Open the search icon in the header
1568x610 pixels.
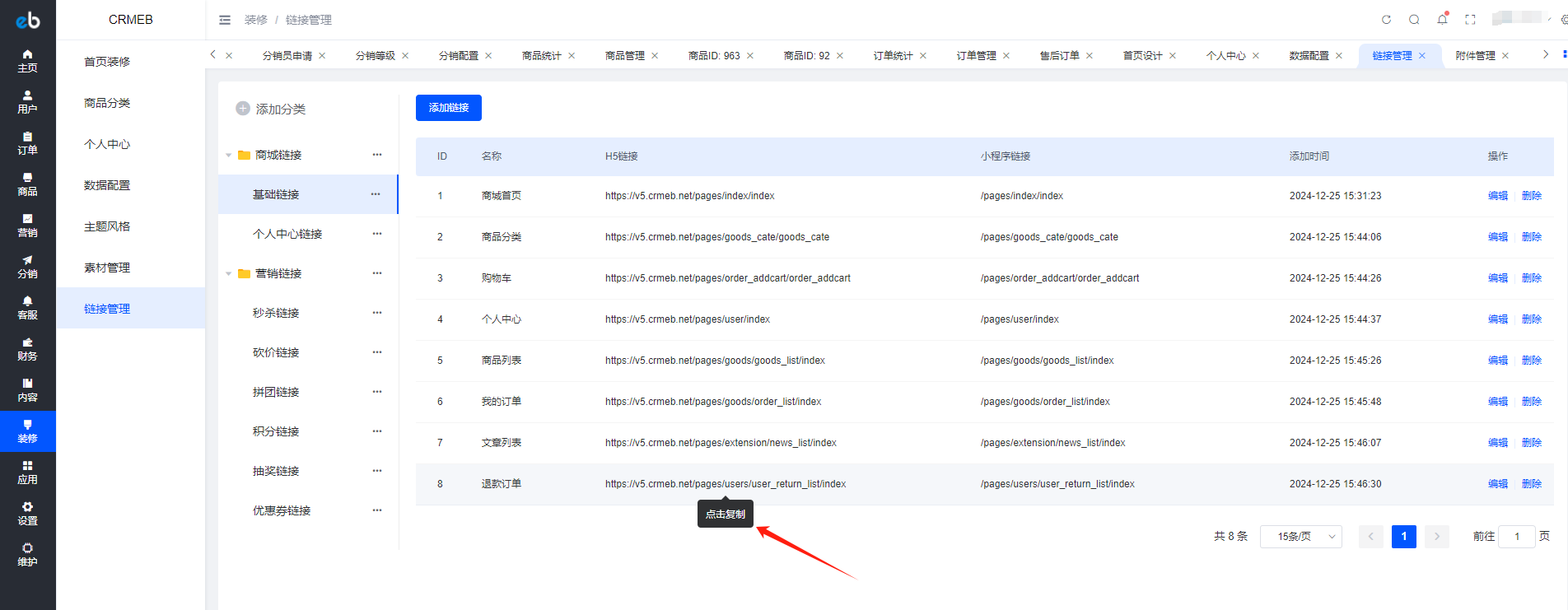[x=1414, y=20]
